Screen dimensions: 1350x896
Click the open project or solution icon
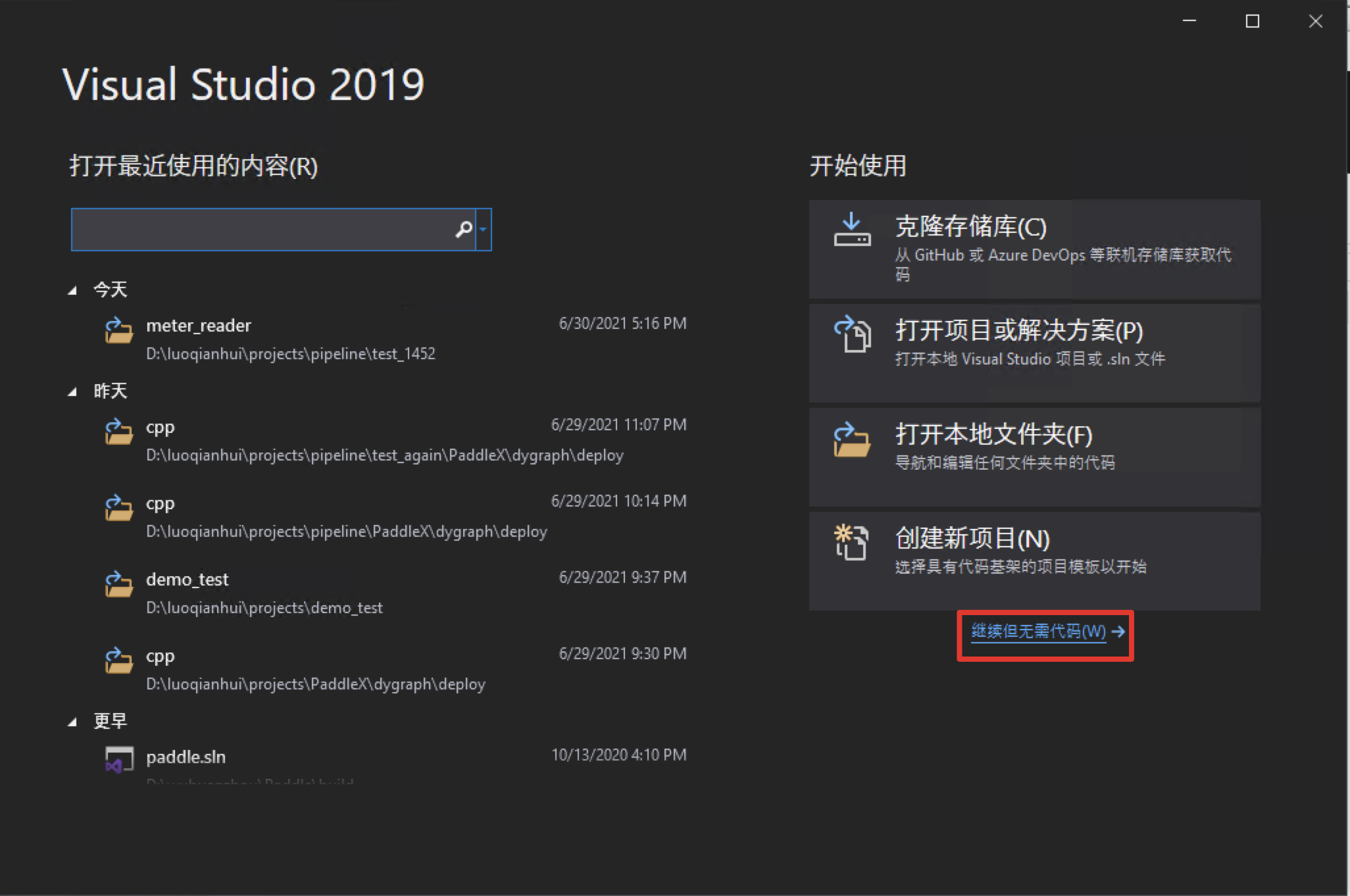[x=852, y=334]
